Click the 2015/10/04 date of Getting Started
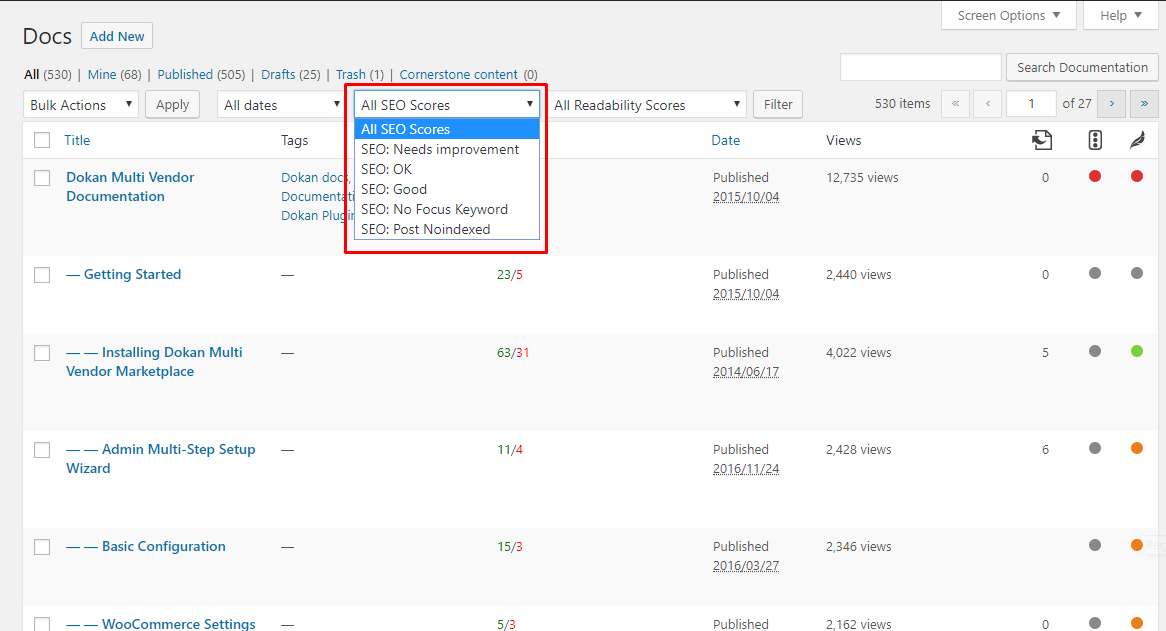This screenshot has height=631, width=1166. pyautogui.click(x=746, y=294)
